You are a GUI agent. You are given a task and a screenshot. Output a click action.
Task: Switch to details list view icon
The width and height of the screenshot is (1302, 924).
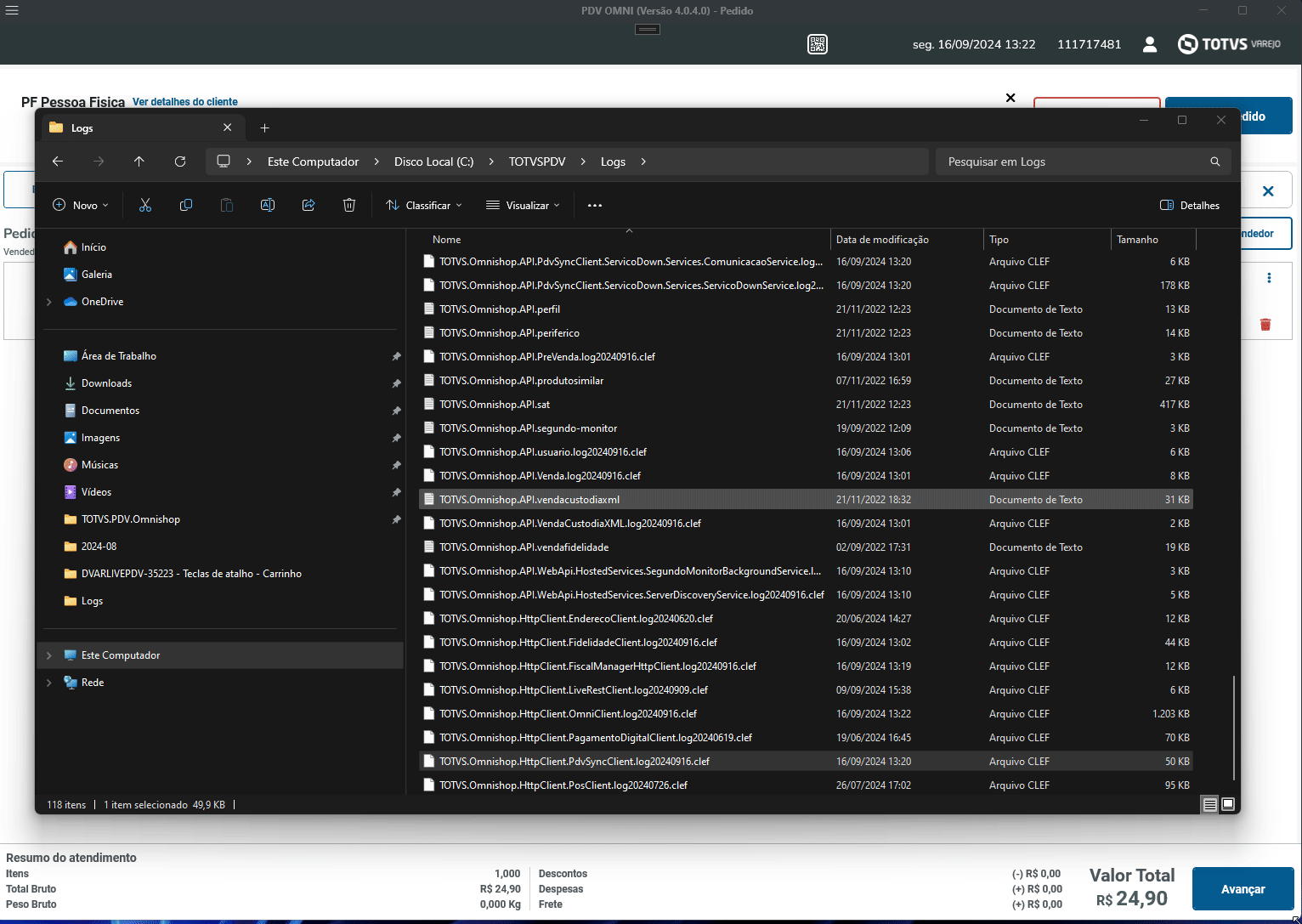click(1210, 804)
